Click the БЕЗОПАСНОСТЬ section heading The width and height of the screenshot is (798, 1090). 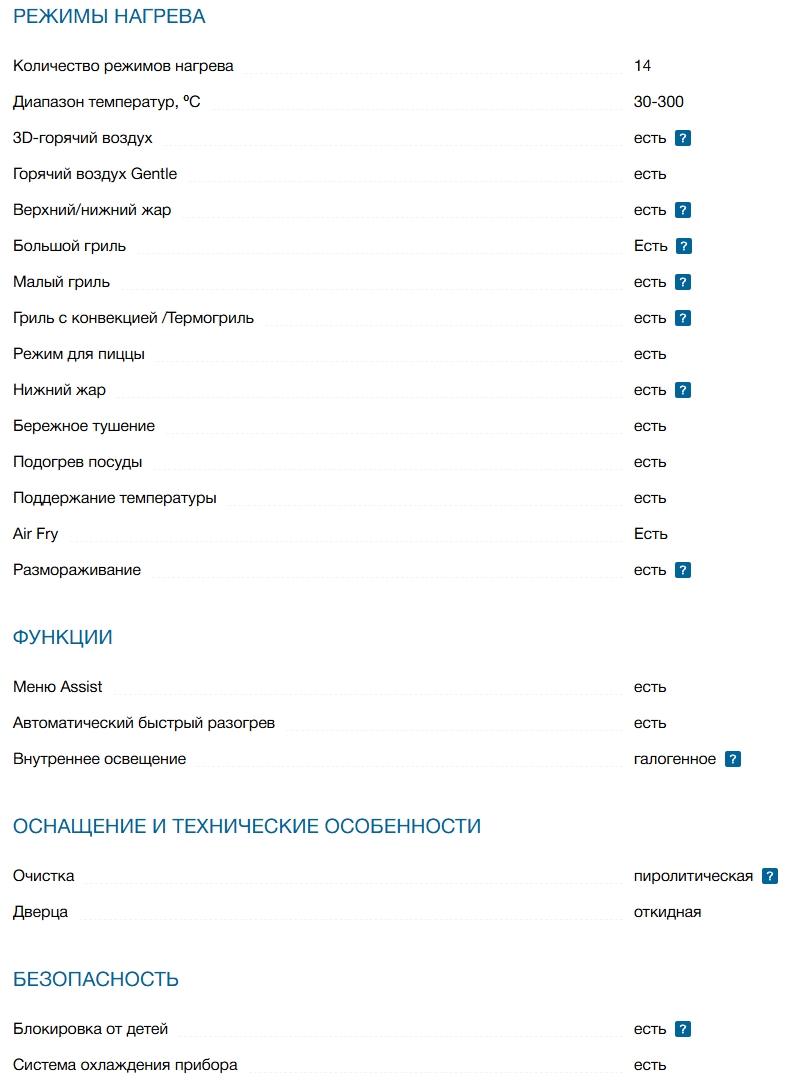coord(96,979)
